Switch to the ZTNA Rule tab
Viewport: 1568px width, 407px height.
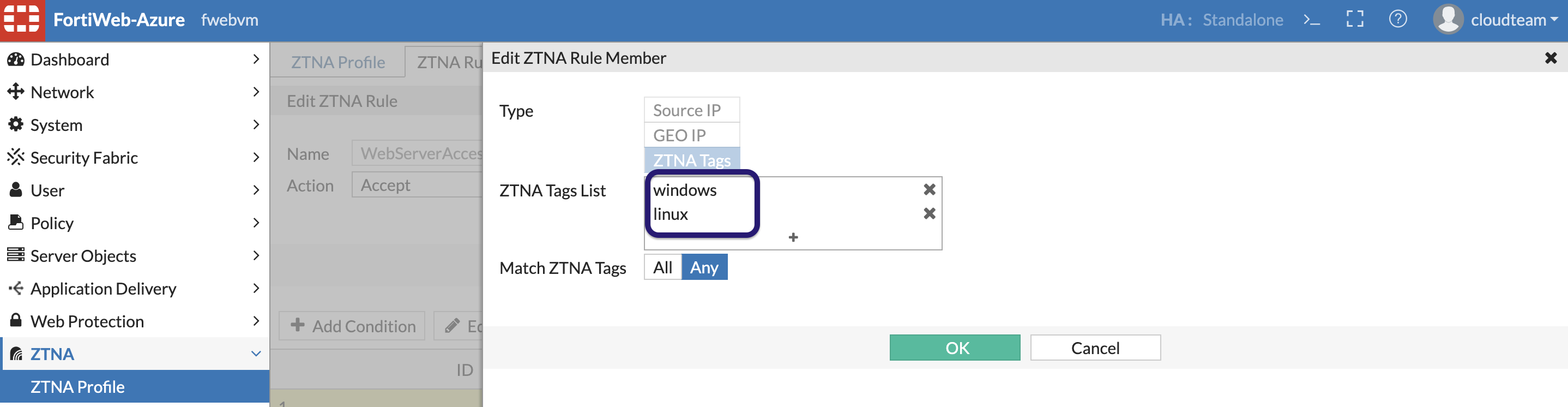[x=444, y=62]
